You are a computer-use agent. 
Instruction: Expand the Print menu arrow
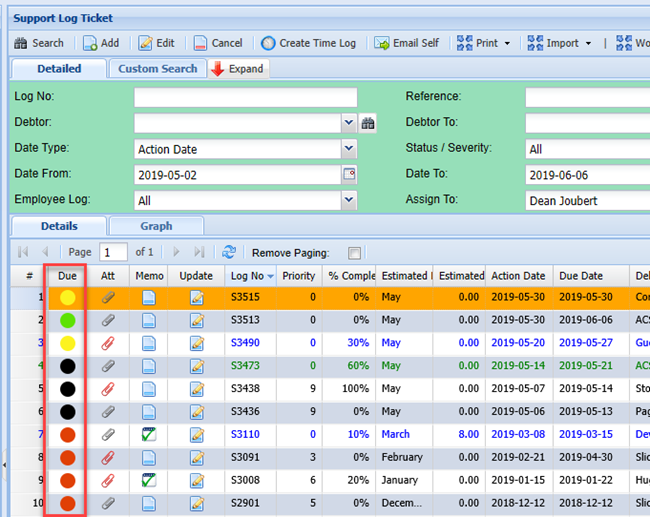pyautogui.click(x=507, y=44)
